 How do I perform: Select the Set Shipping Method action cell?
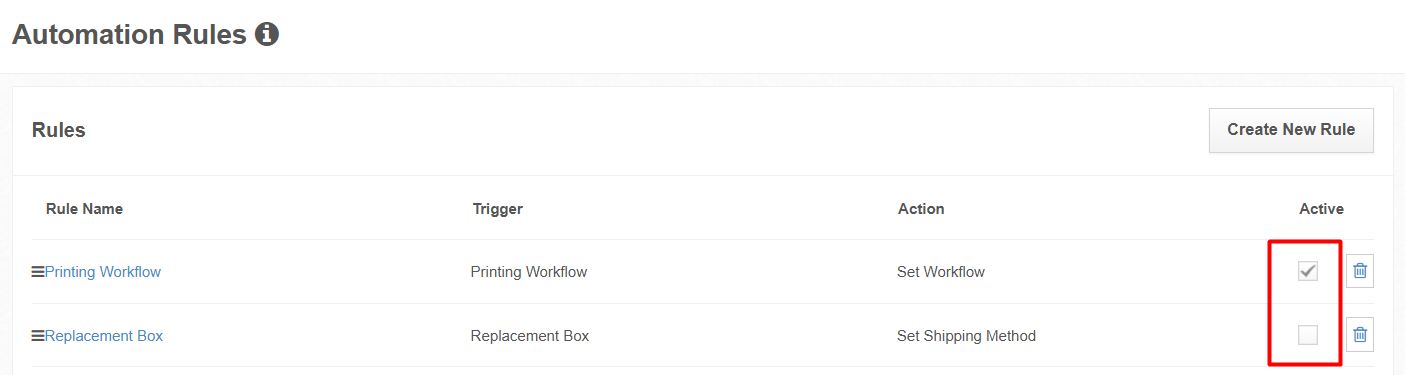(966, 336)
